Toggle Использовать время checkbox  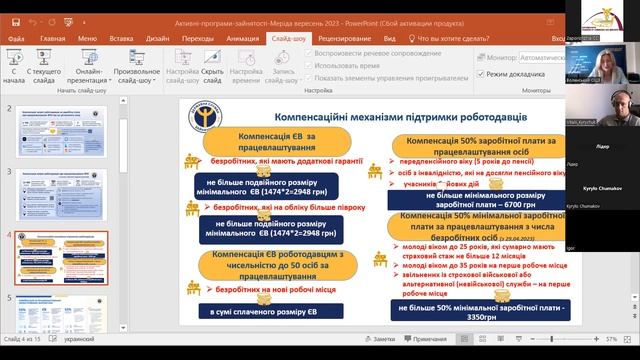(x=309, y=66)
